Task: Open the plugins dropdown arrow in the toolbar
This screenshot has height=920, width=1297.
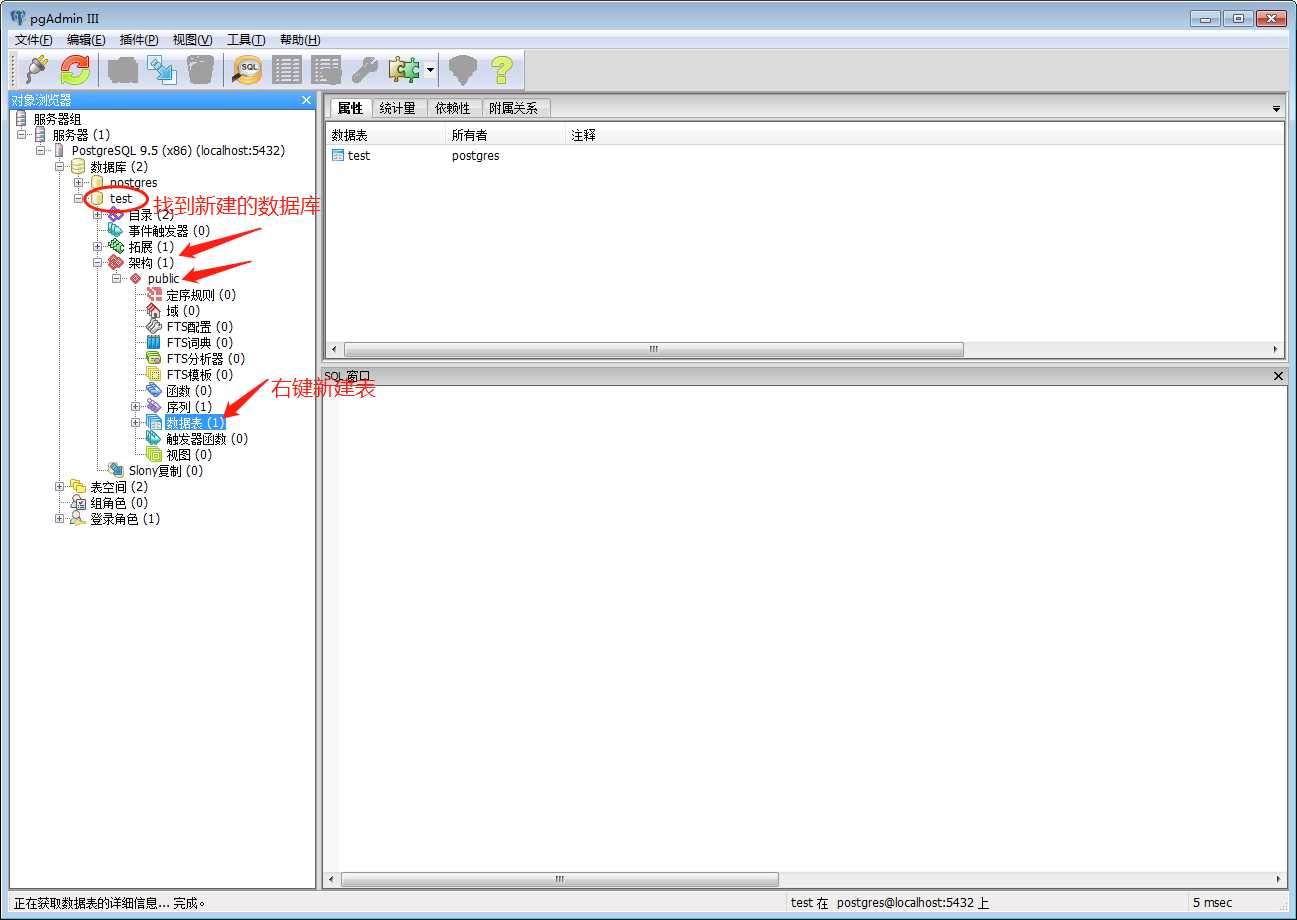Action: [430, 70]
